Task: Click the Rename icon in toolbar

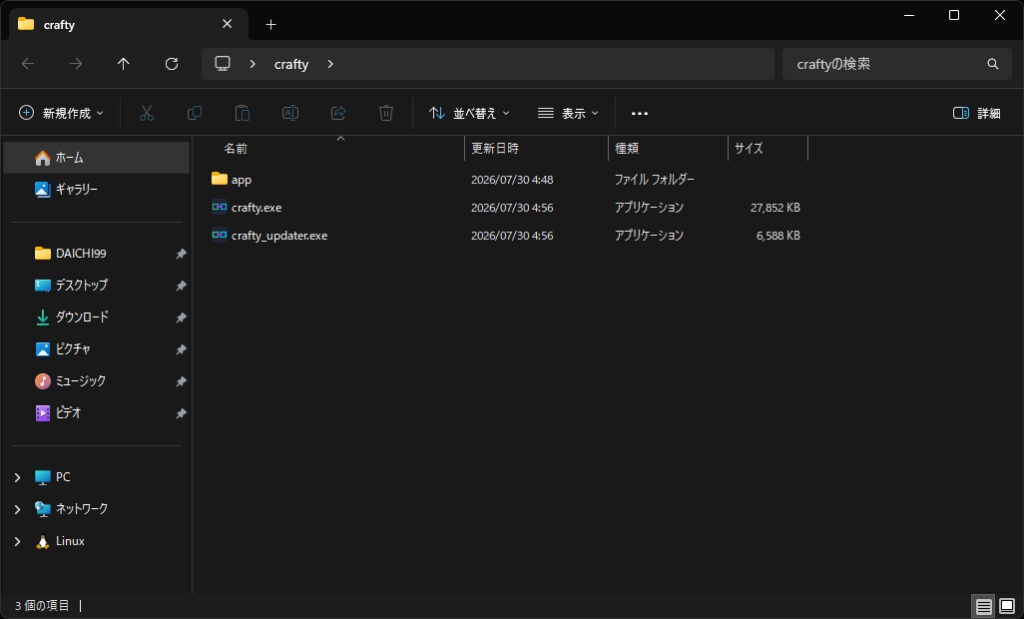Action: click(290, 113)
